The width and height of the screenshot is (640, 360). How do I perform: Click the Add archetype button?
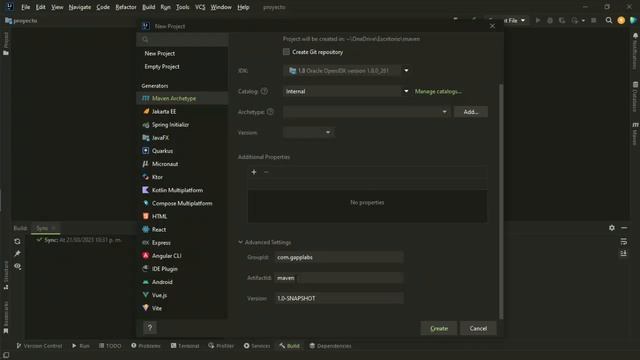471,111
